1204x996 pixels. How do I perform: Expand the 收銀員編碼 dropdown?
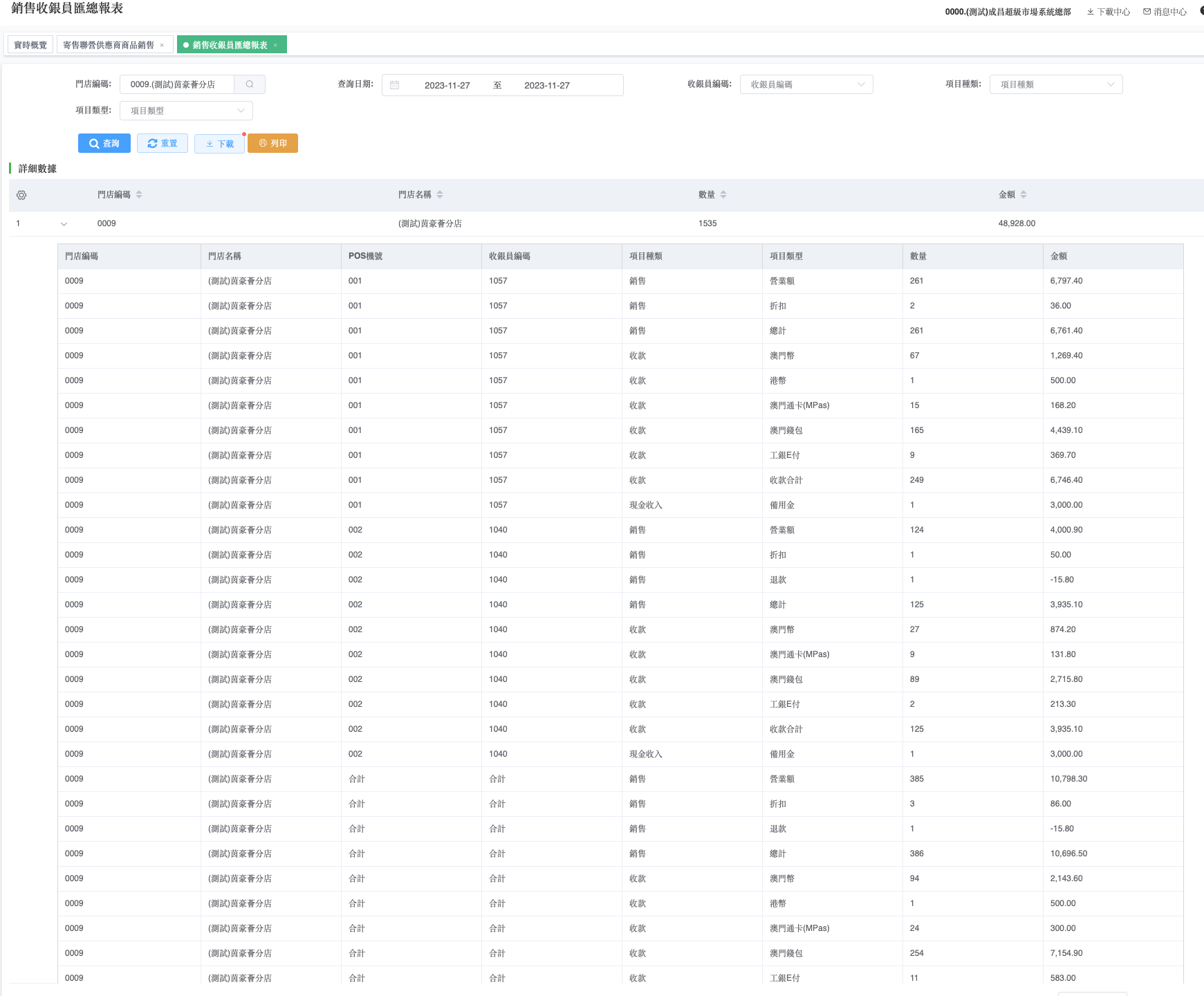tap(806, 84)
